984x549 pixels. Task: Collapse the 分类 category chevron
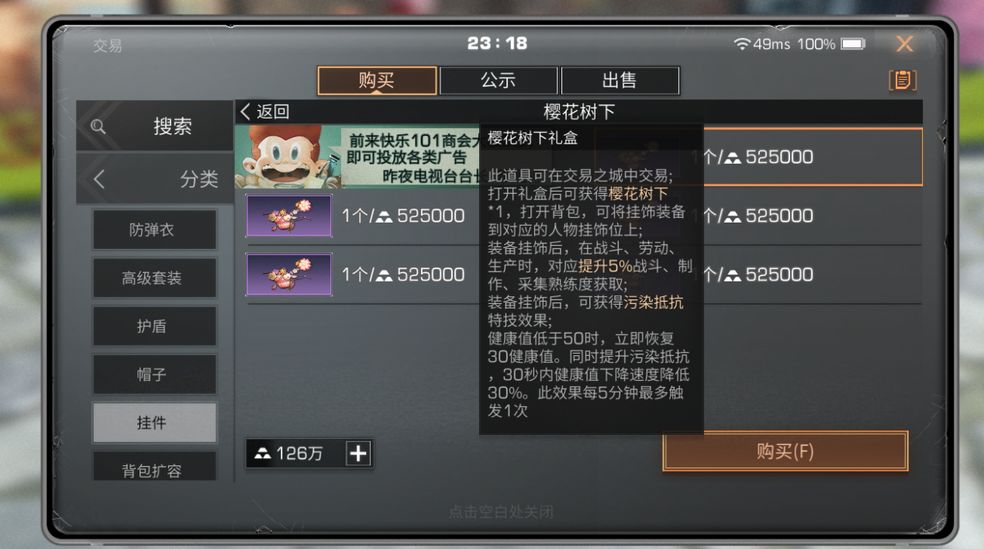[99, 179]
